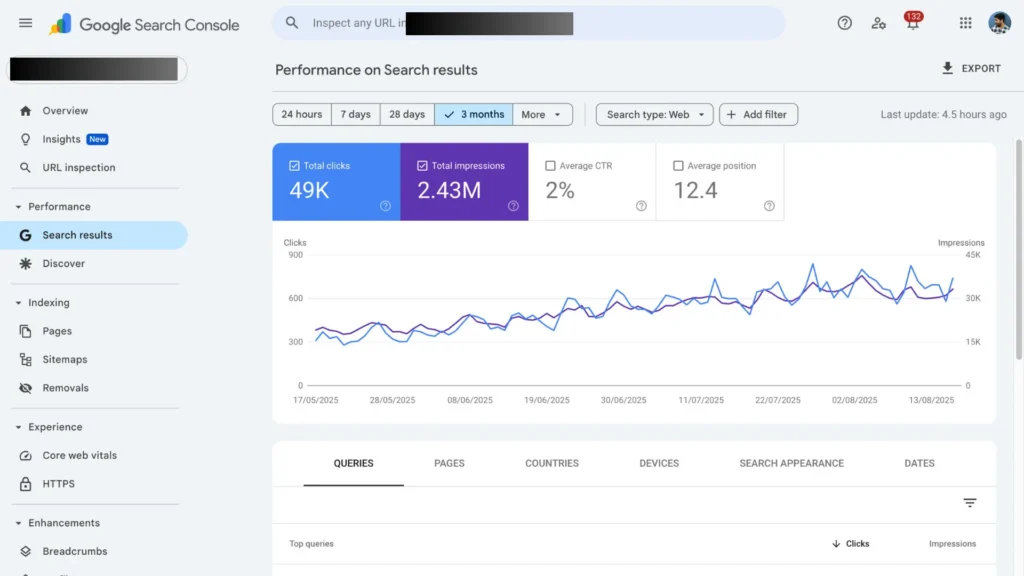Collapse the Indexing sidebar section
The image size is (1024, 576).
18,303
